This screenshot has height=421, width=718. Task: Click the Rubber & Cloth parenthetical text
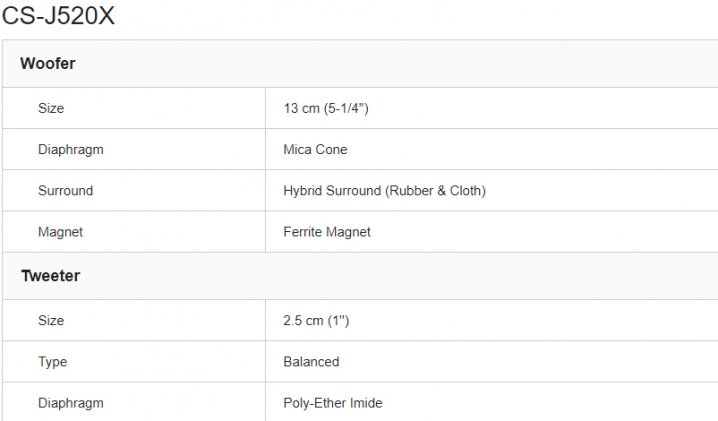pos(435,191)
